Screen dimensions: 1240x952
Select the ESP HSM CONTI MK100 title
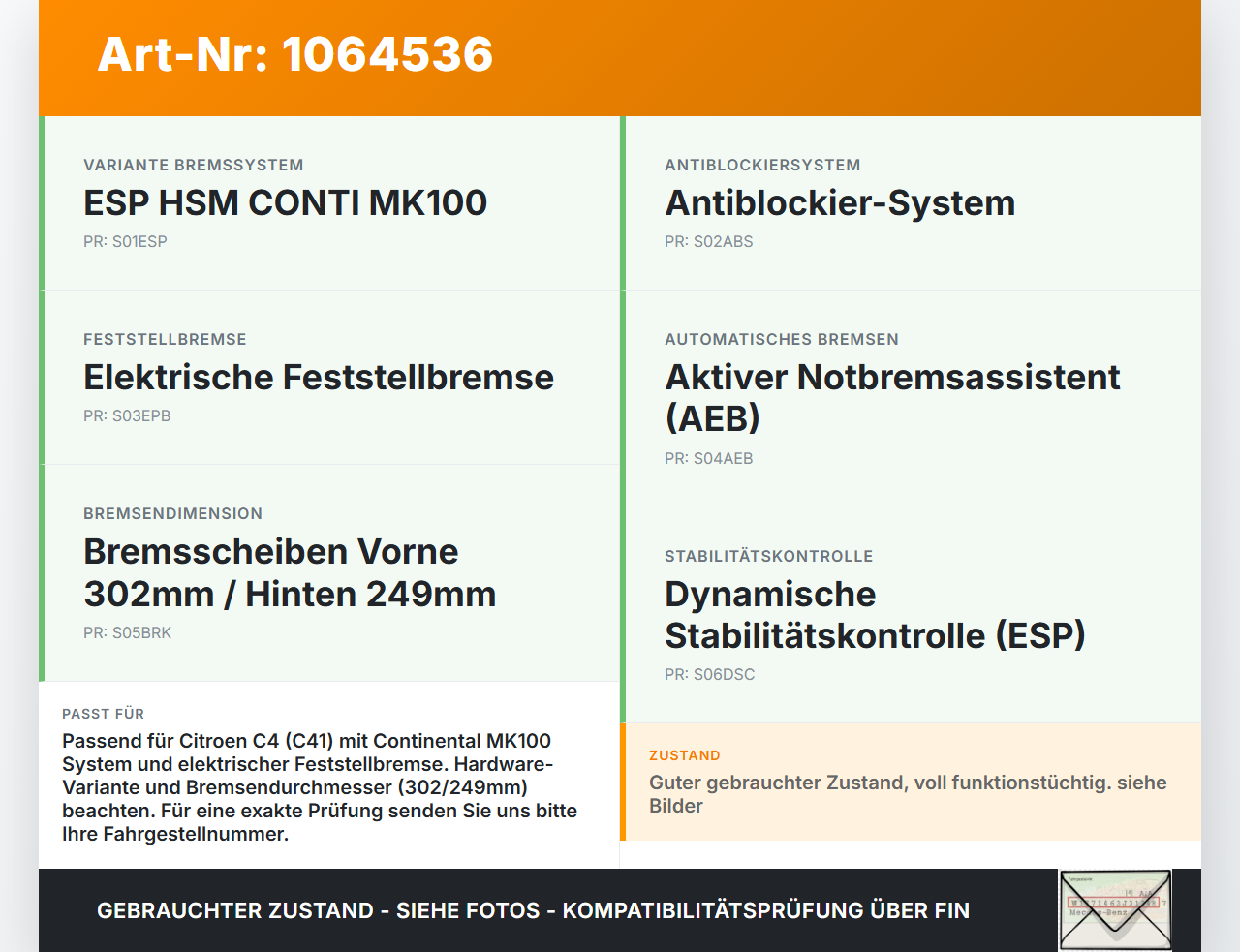285,202
